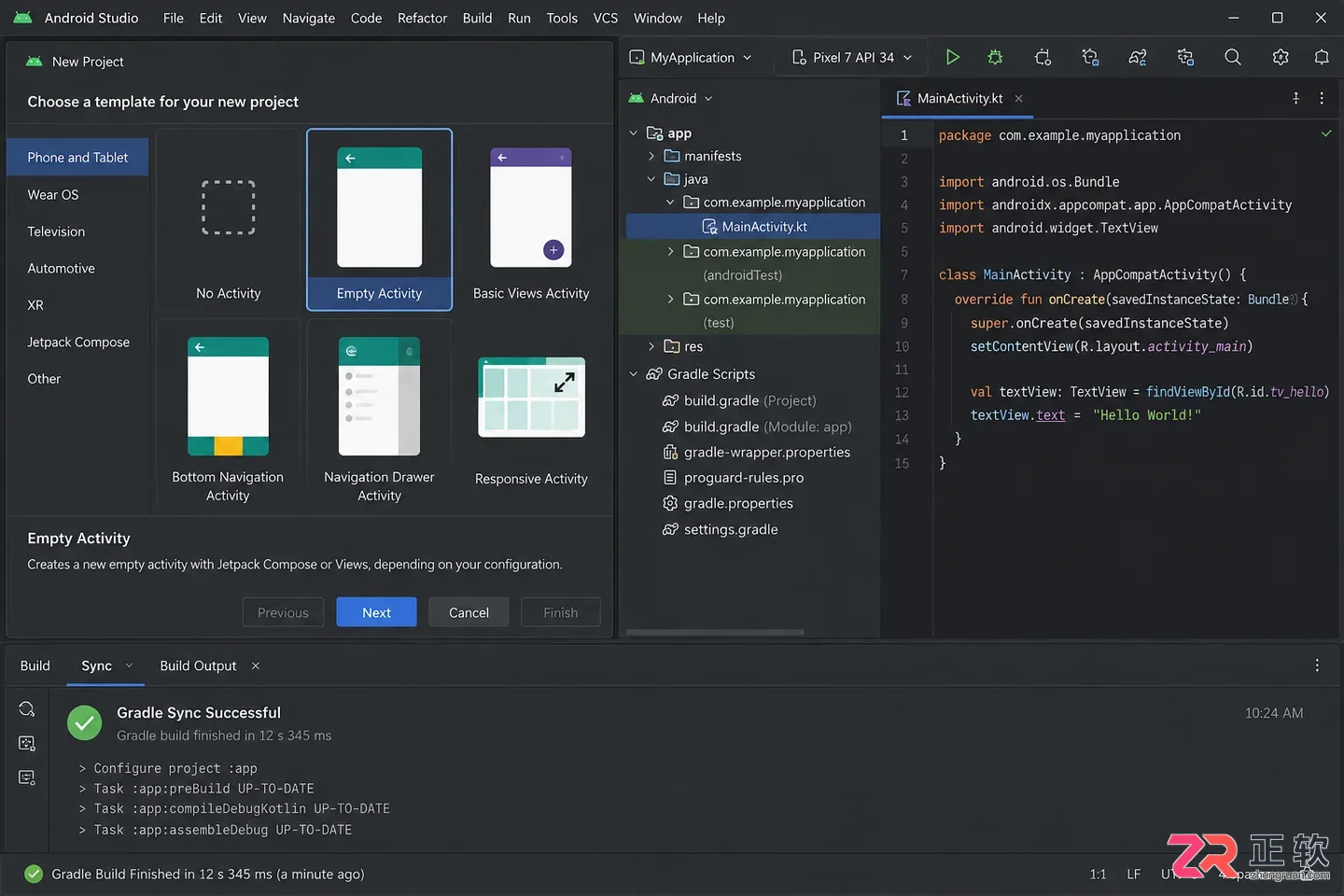The image size is (1344, 896).
Task: Click the build filter magnifier icon in the Build sidebar
Action: click(x=27, y=709)
